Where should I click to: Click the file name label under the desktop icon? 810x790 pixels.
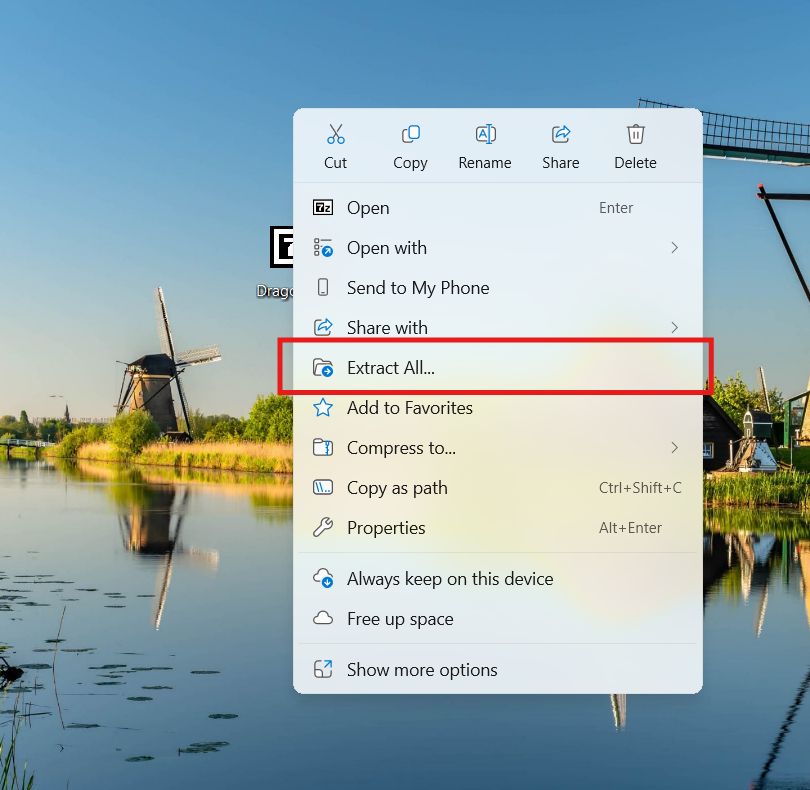(x=275, y=291)
